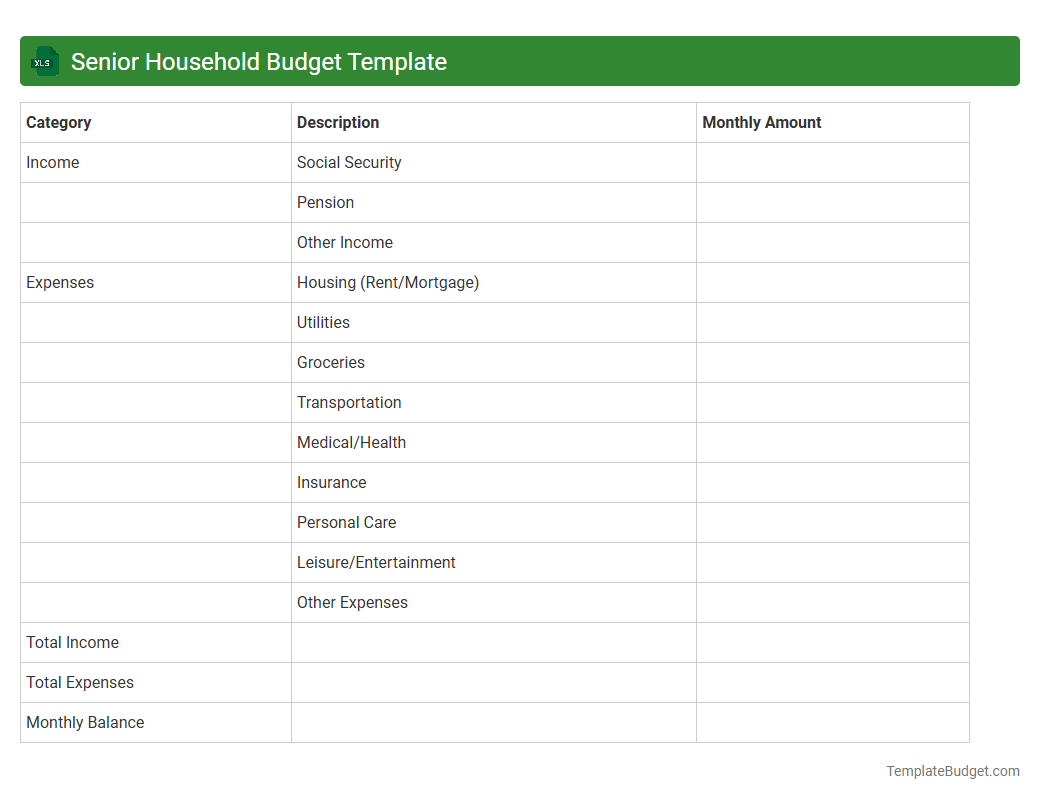Click the Utilities description cell
The width and height of the screenshot is (1040, 800).
[x=323, y=322]
